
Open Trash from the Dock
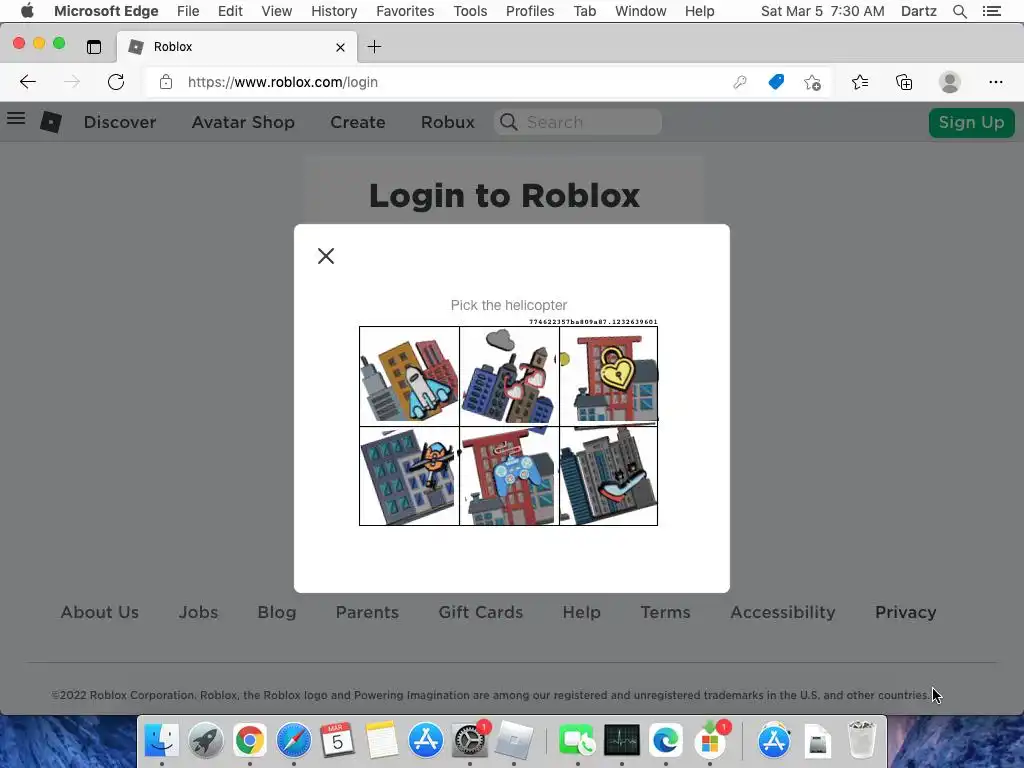point(862,741)
